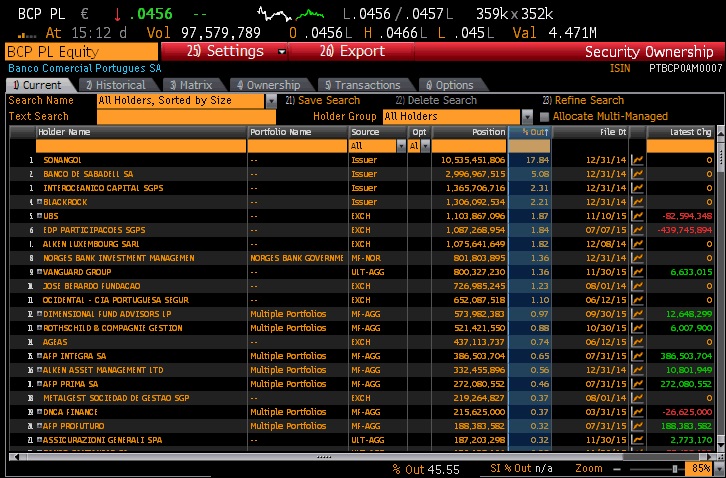Expand the VANGUARD GROUP holder row
Screen dimensions: 726x478
coord(39,272)
